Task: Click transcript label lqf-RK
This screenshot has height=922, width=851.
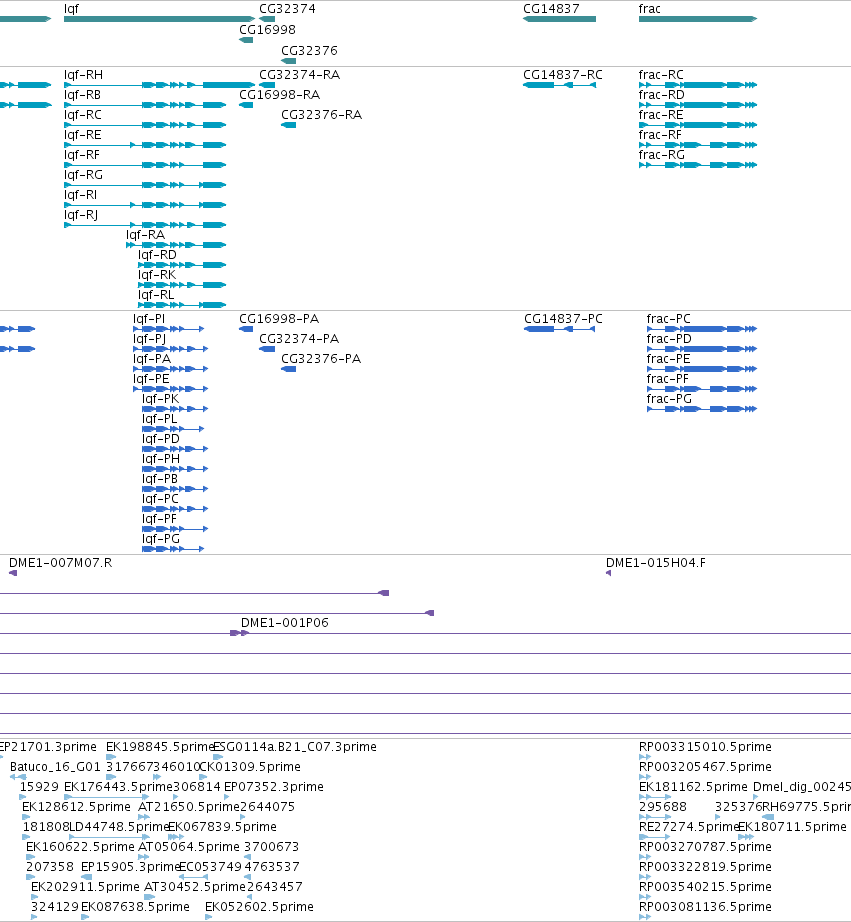Action: coord(157,275)
